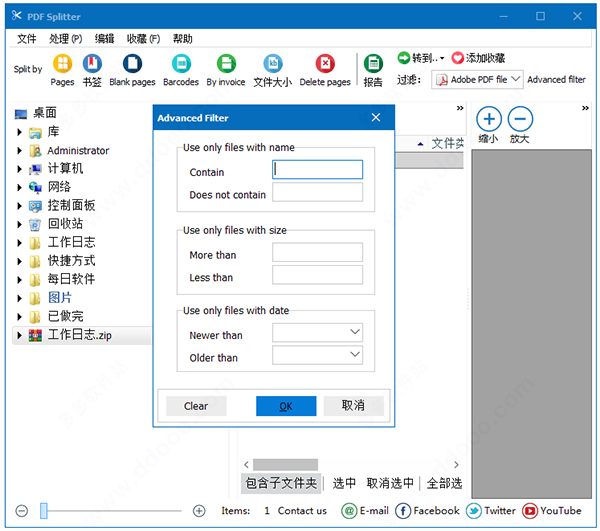Expand file list toolbar overflow chevron

coord(460,108)
